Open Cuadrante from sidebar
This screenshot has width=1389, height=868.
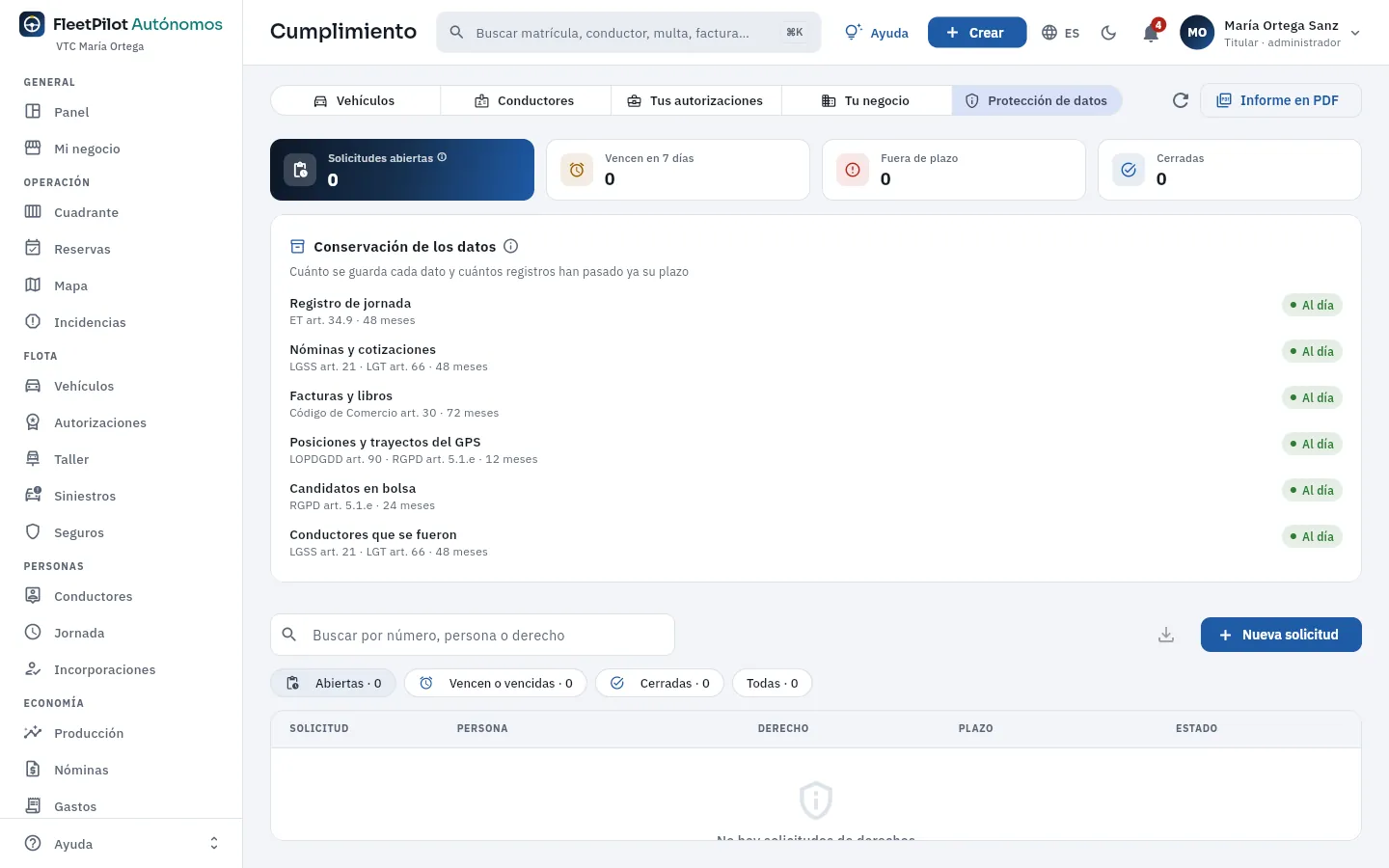pyautogui.click(x=121, y=212)
